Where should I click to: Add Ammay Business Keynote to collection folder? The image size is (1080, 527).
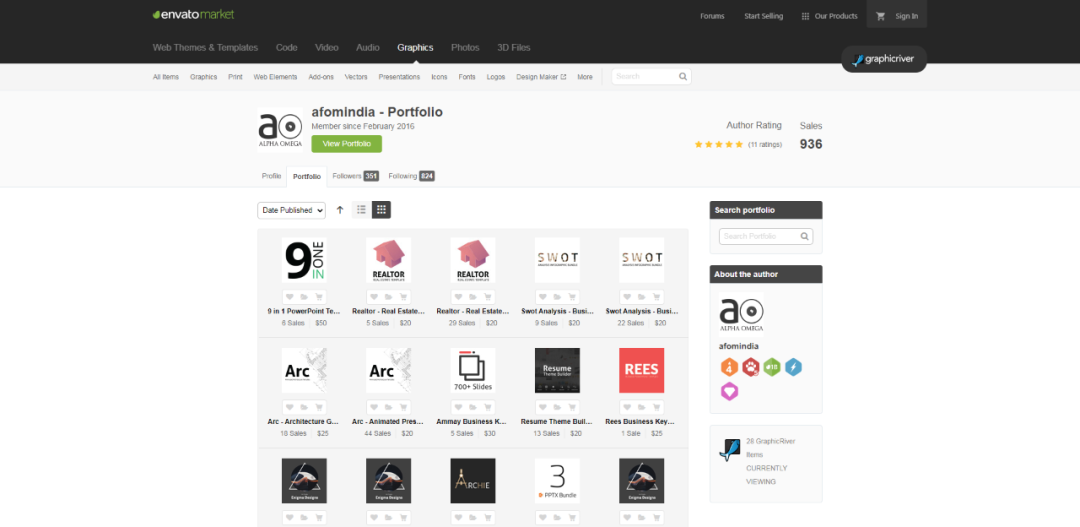[x=473, y=407]
